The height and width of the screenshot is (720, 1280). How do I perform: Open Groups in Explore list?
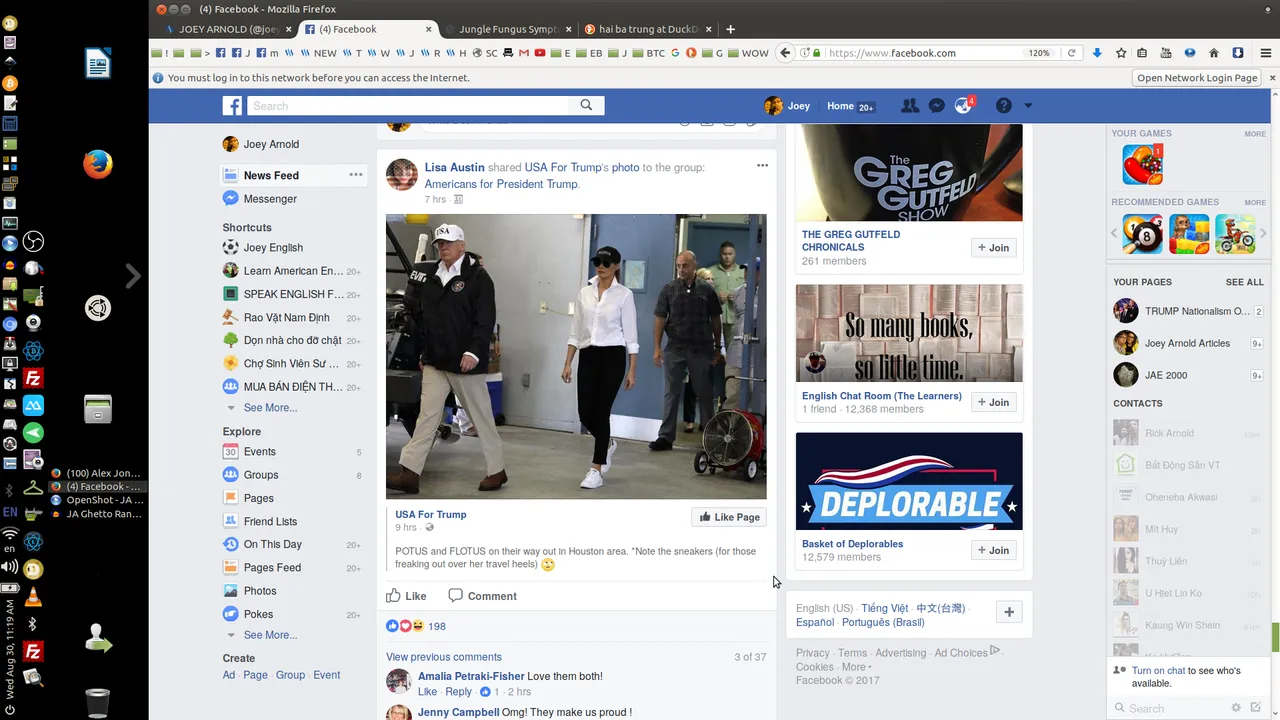pyautogui.click(x=261, y=475)
